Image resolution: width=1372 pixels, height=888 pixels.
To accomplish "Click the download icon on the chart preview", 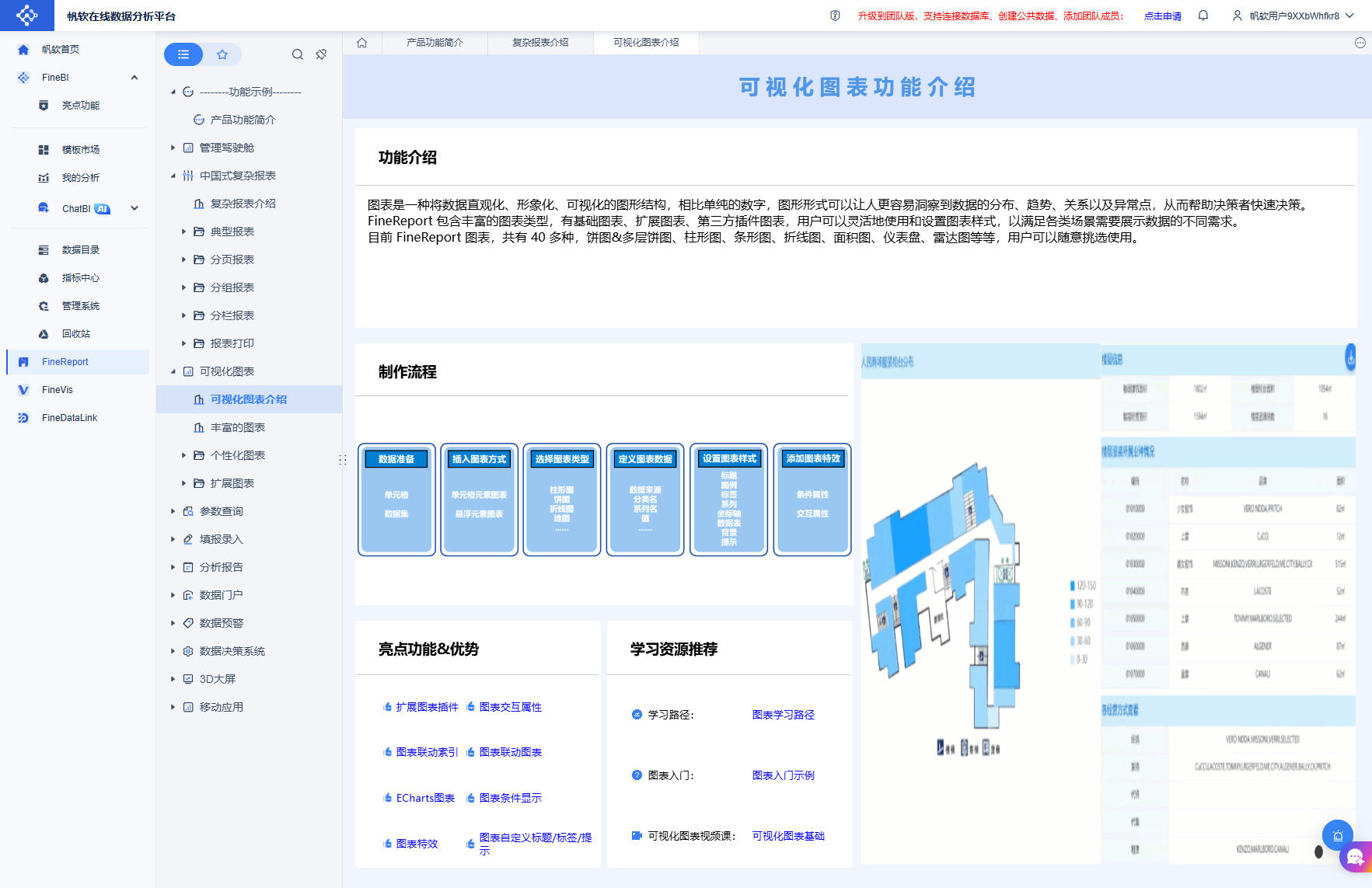I will 1351,357.
